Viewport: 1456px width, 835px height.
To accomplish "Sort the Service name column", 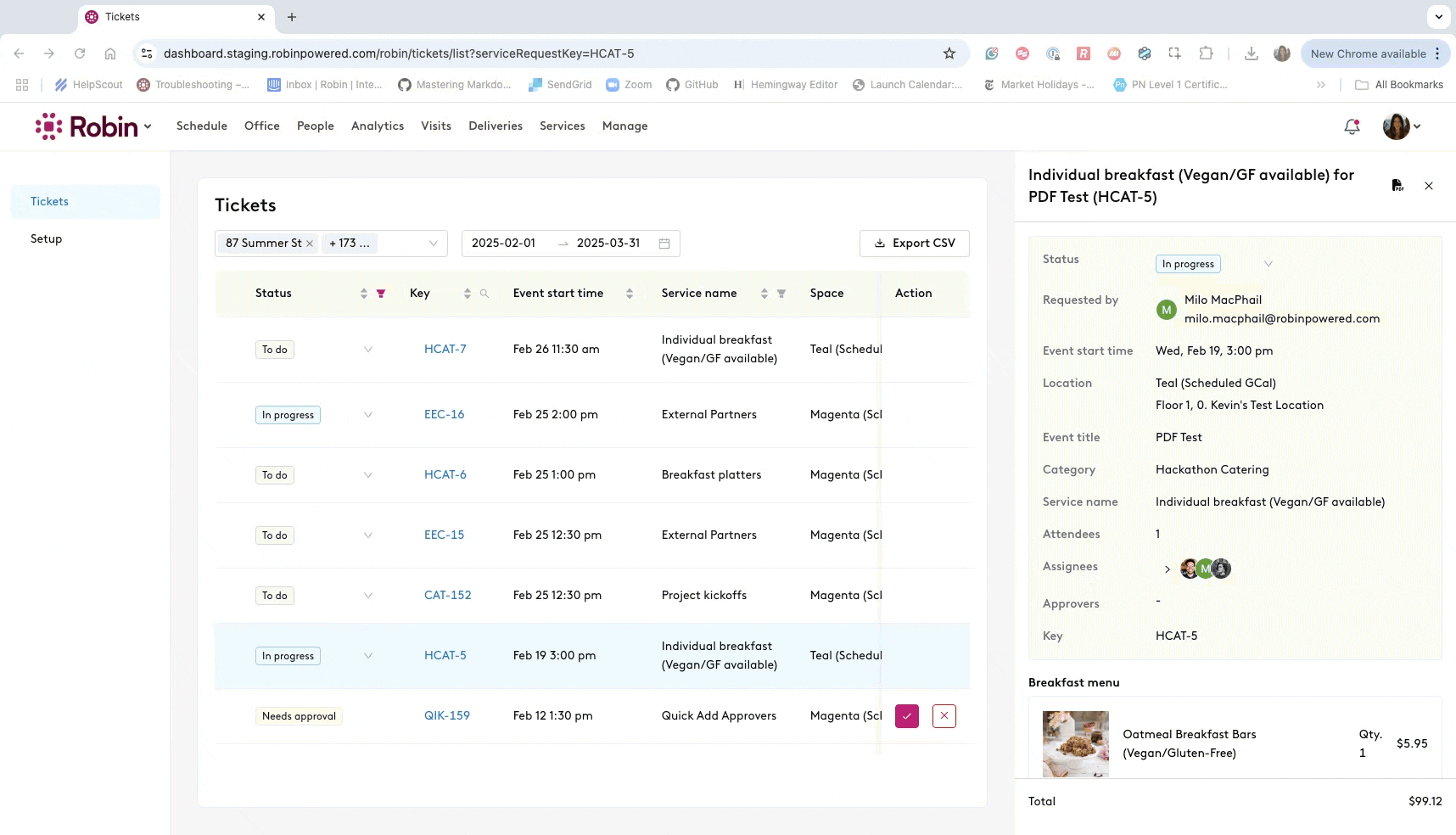I will (764, 294).
